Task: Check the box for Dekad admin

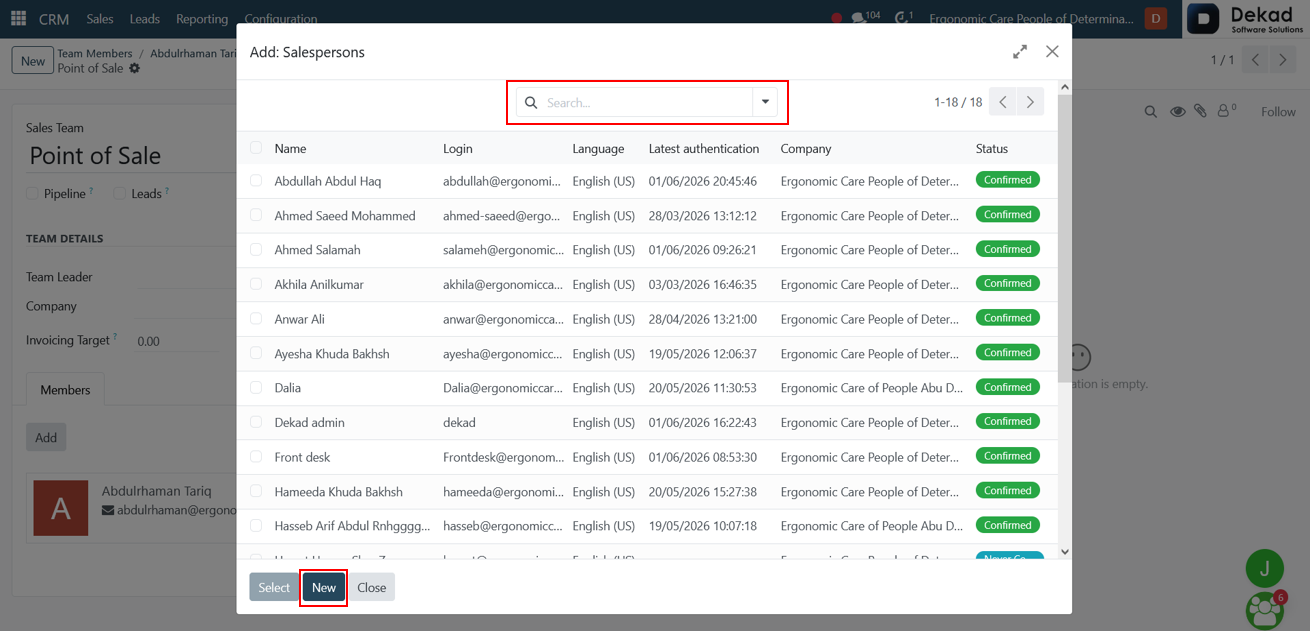Action: [256, 422]
